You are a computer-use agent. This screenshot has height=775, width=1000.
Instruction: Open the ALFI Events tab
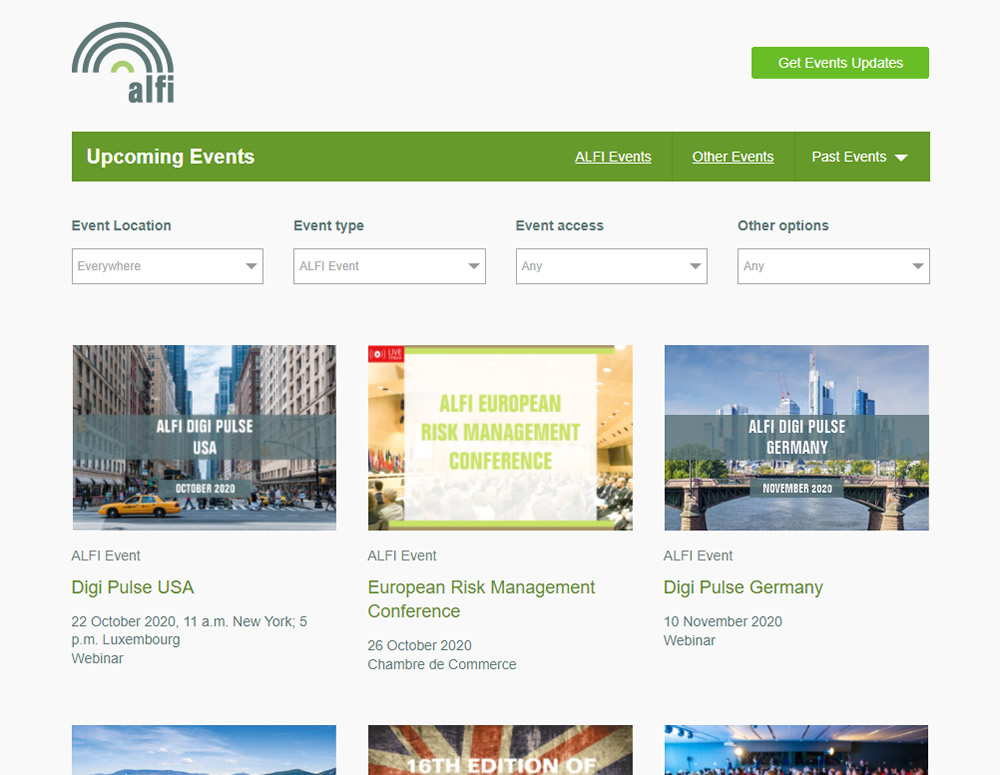coord(613,157)
